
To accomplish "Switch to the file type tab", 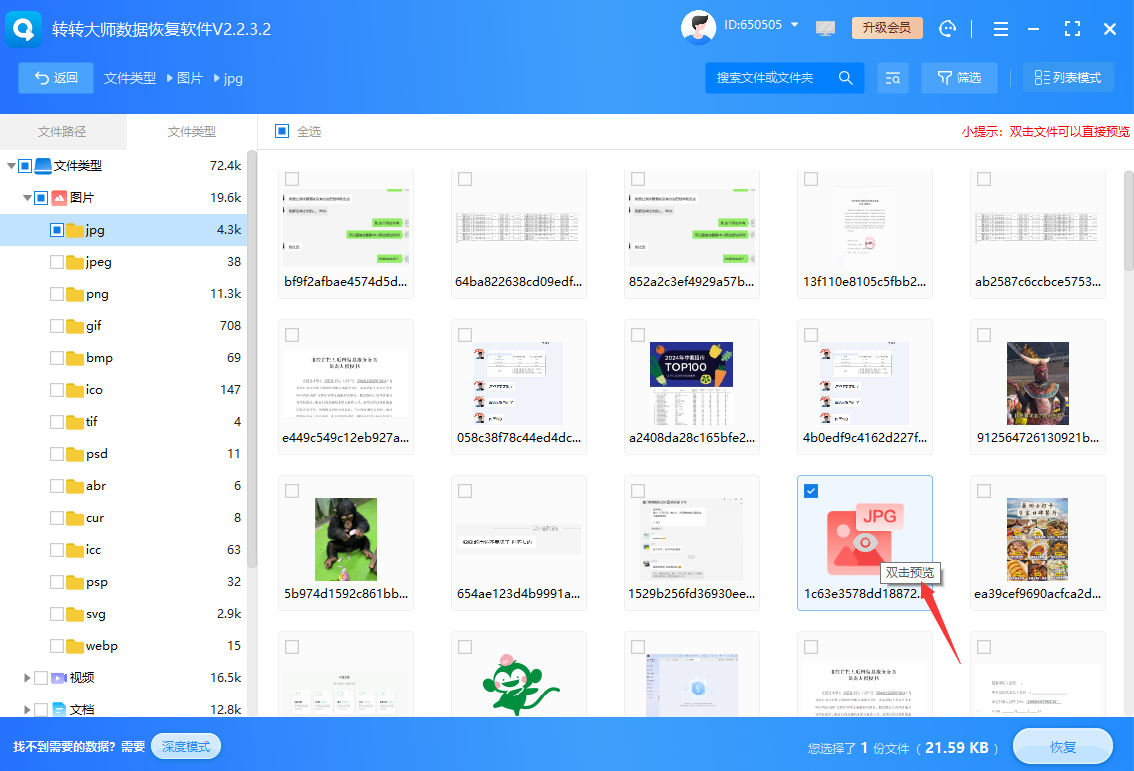I will pos(191,131).
